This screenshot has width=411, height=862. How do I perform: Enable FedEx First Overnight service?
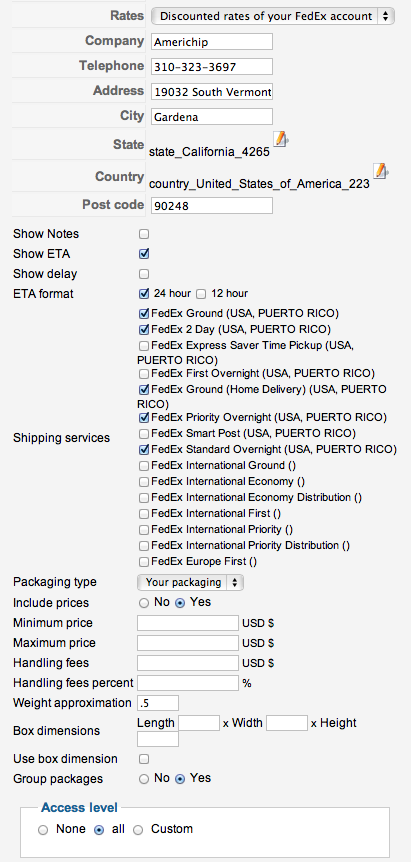coord(144,374)
